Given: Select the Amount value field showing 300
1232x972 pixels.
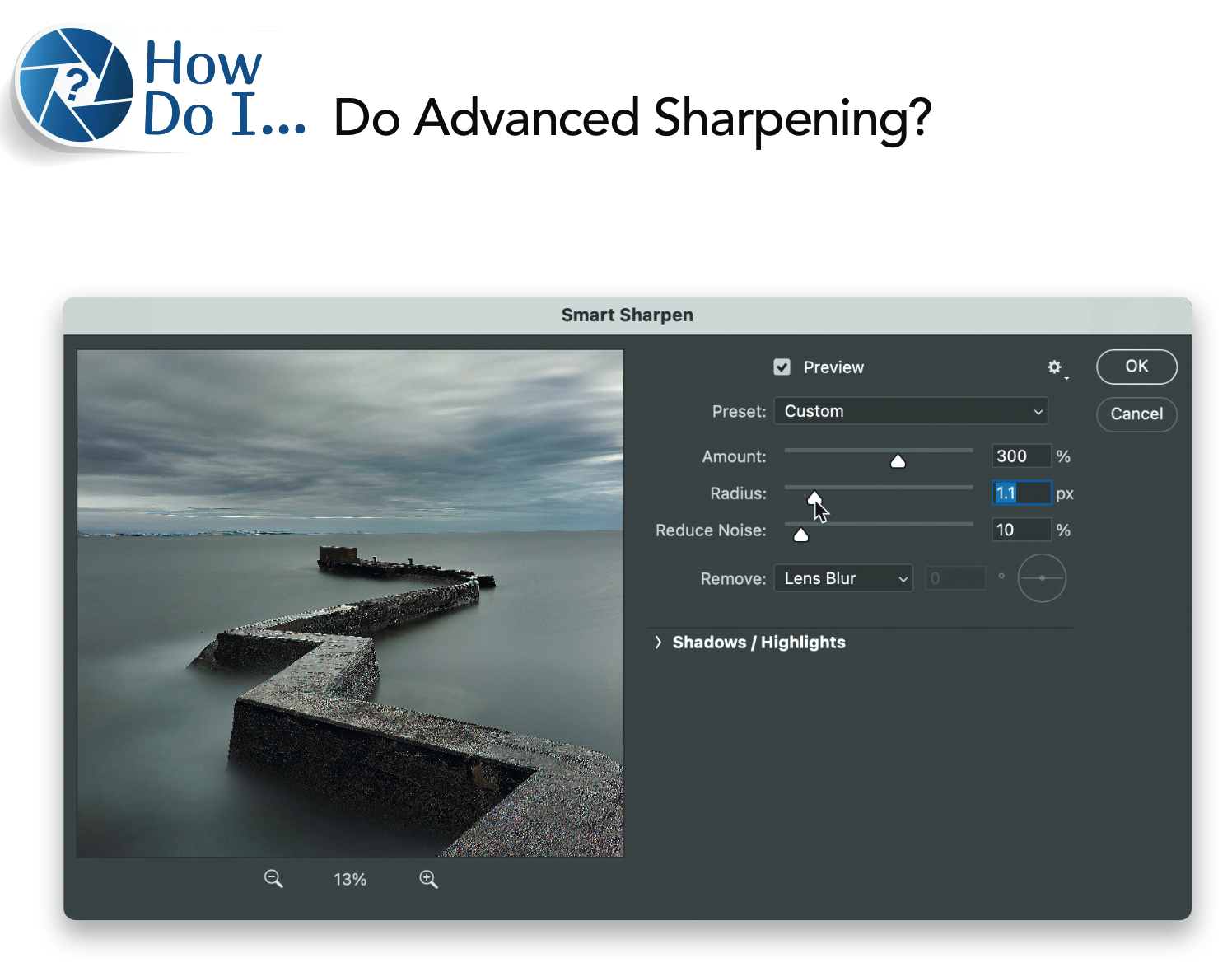Looking at the screenshot, I should tap(1021, 456).
